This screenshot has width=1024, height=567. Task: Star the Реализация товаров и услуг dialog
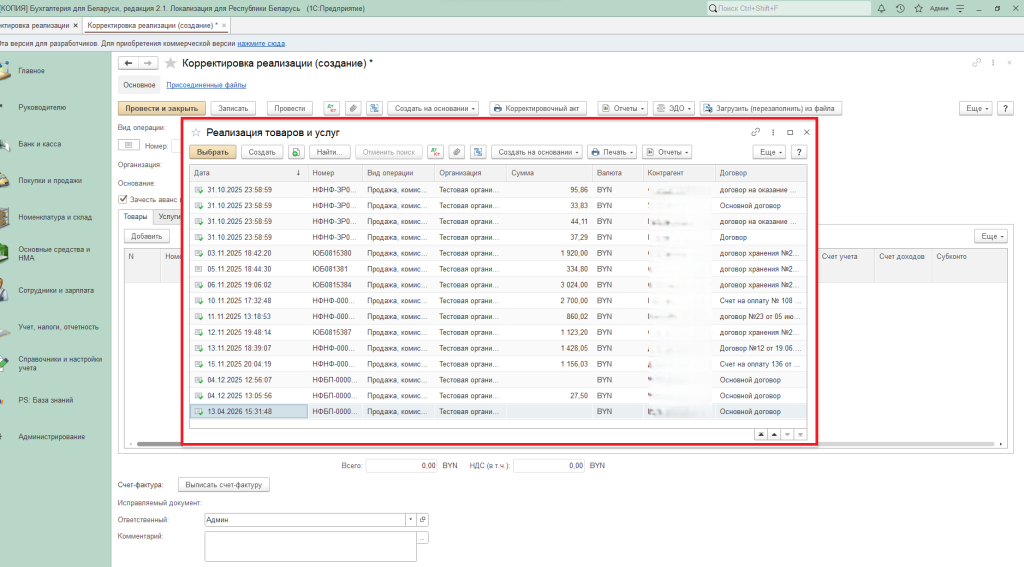[196, 132]
